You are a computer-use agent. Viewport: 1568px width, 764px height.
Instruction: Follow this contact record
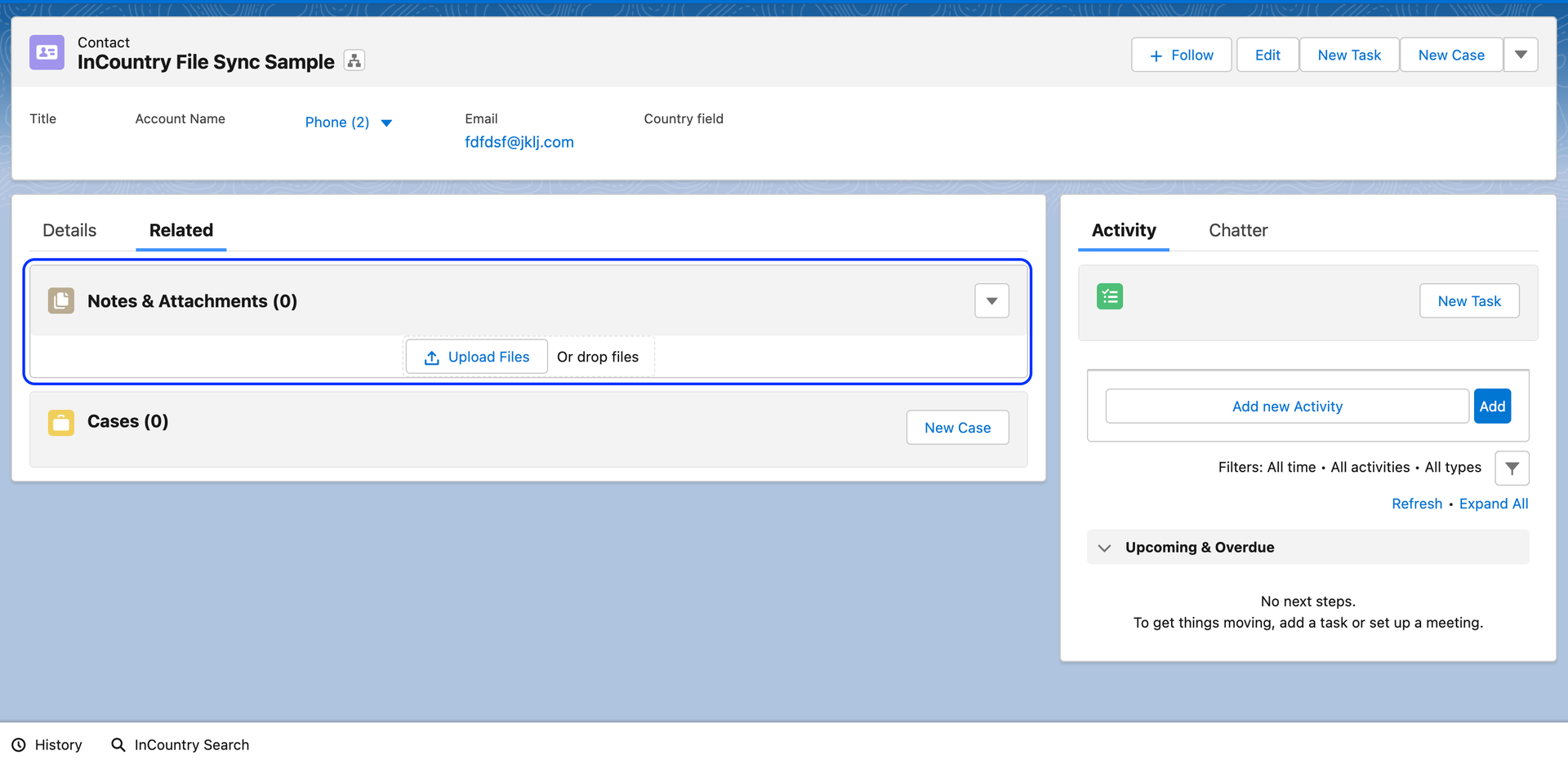1181,55
